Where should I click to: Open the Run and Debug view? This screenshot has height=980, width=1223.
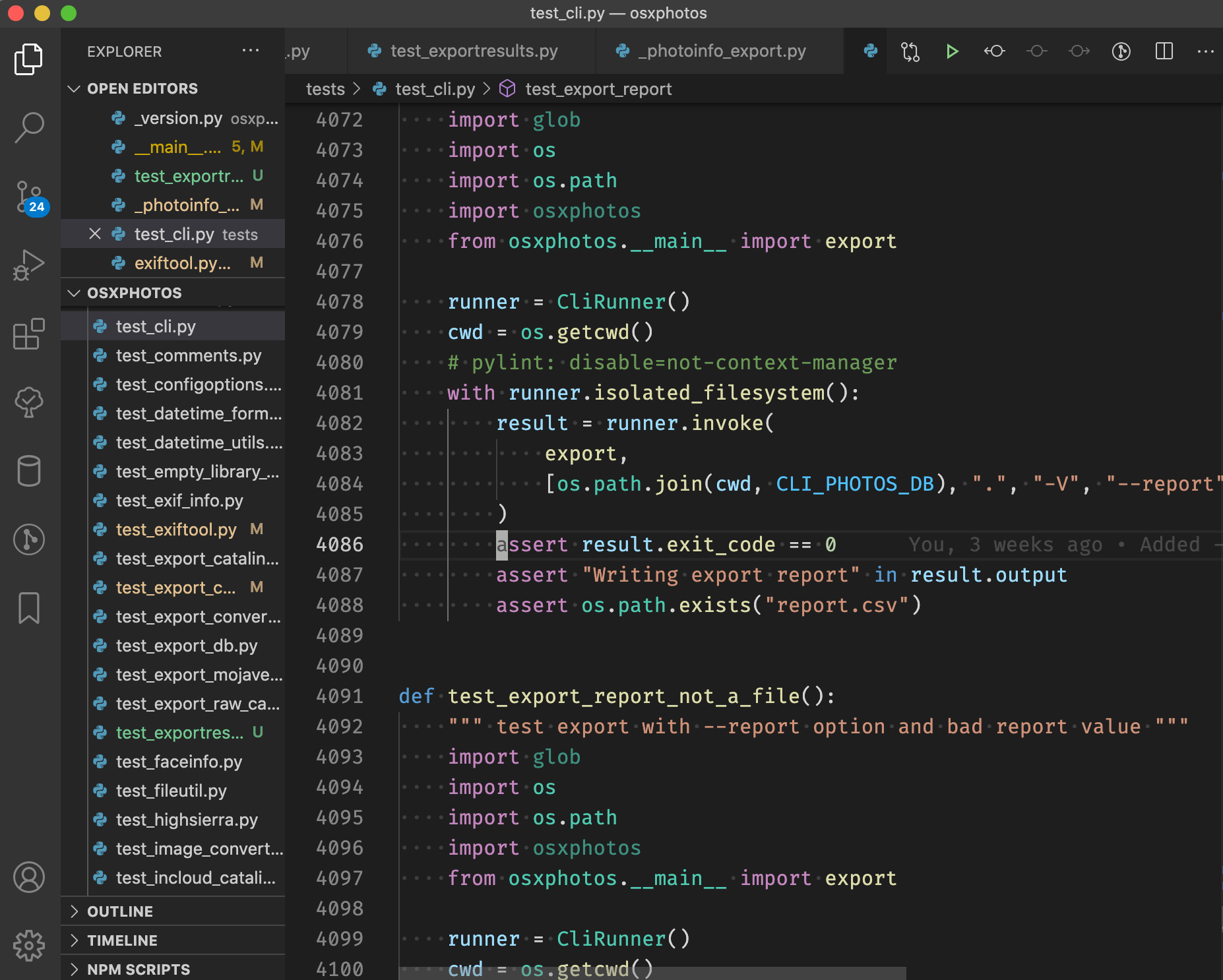[x=29, y=265]
